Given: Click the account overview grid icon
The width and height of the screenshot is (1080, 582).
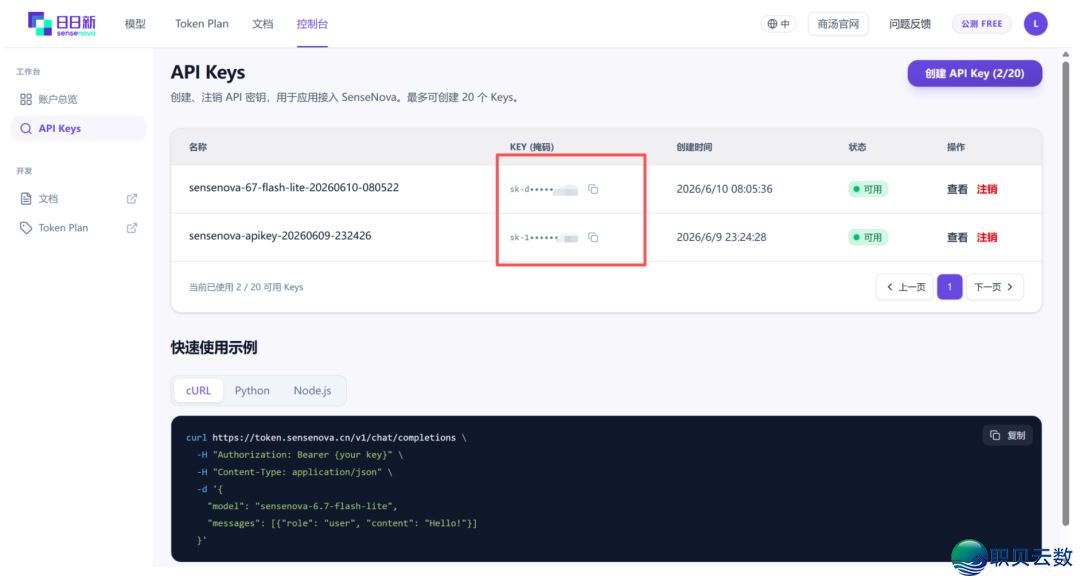Looking at the screenshot, I should [25, 99].
